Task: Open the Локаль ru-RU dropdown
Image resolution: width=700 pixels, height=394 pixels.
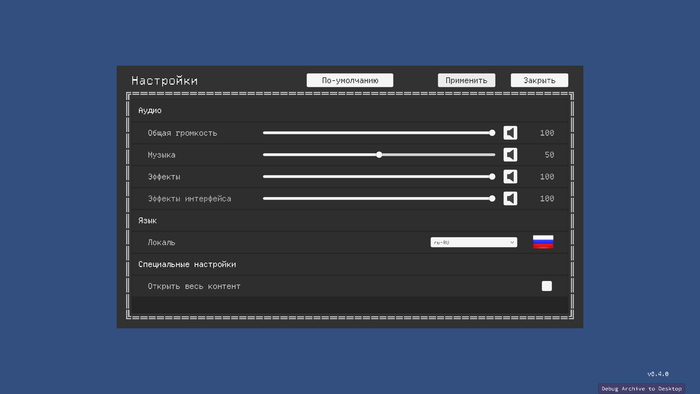Action: (474, 242)
